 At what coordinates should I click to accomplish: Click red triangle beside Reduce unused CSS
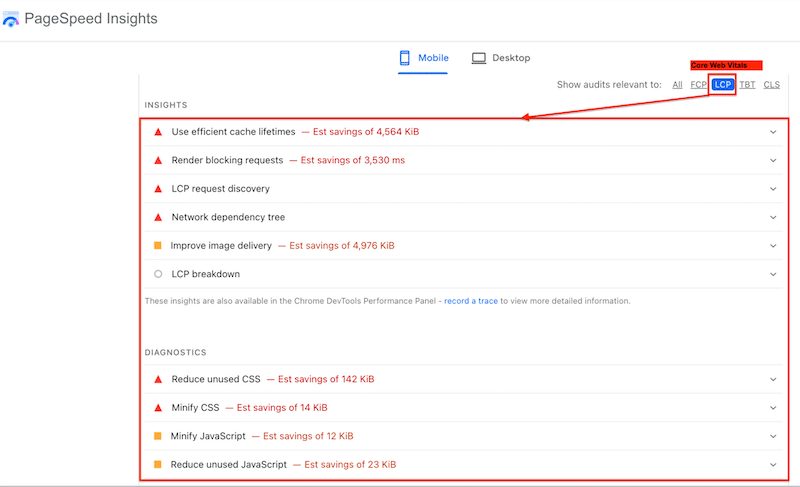(x=158, y=379)
